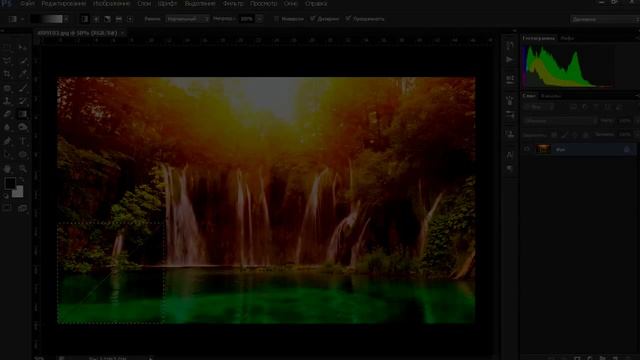Open the foreground color swatch
This screenshot has width=640, height=360.
(x=10, y=183)
